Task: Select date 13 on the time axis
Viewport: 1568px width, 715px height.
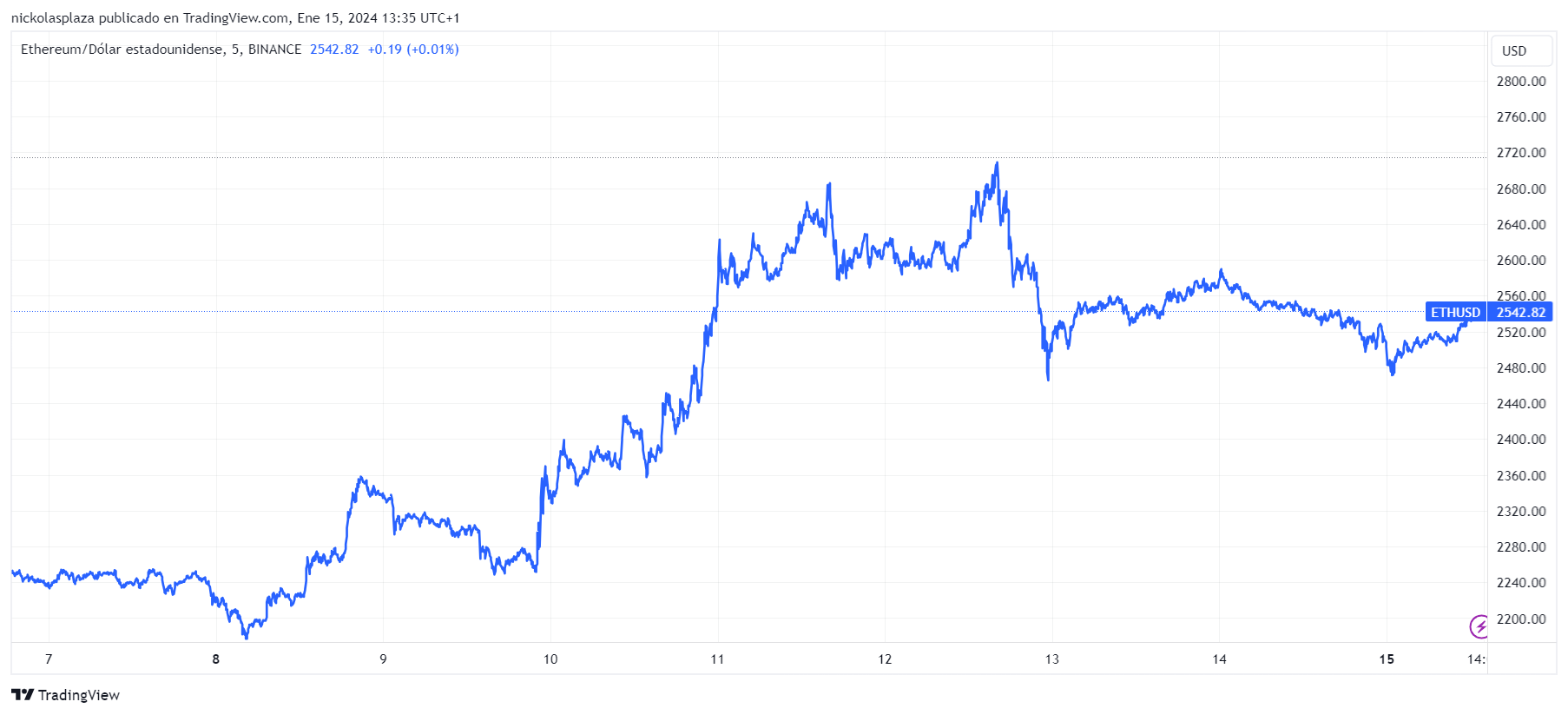Action: click(1052, 659)
